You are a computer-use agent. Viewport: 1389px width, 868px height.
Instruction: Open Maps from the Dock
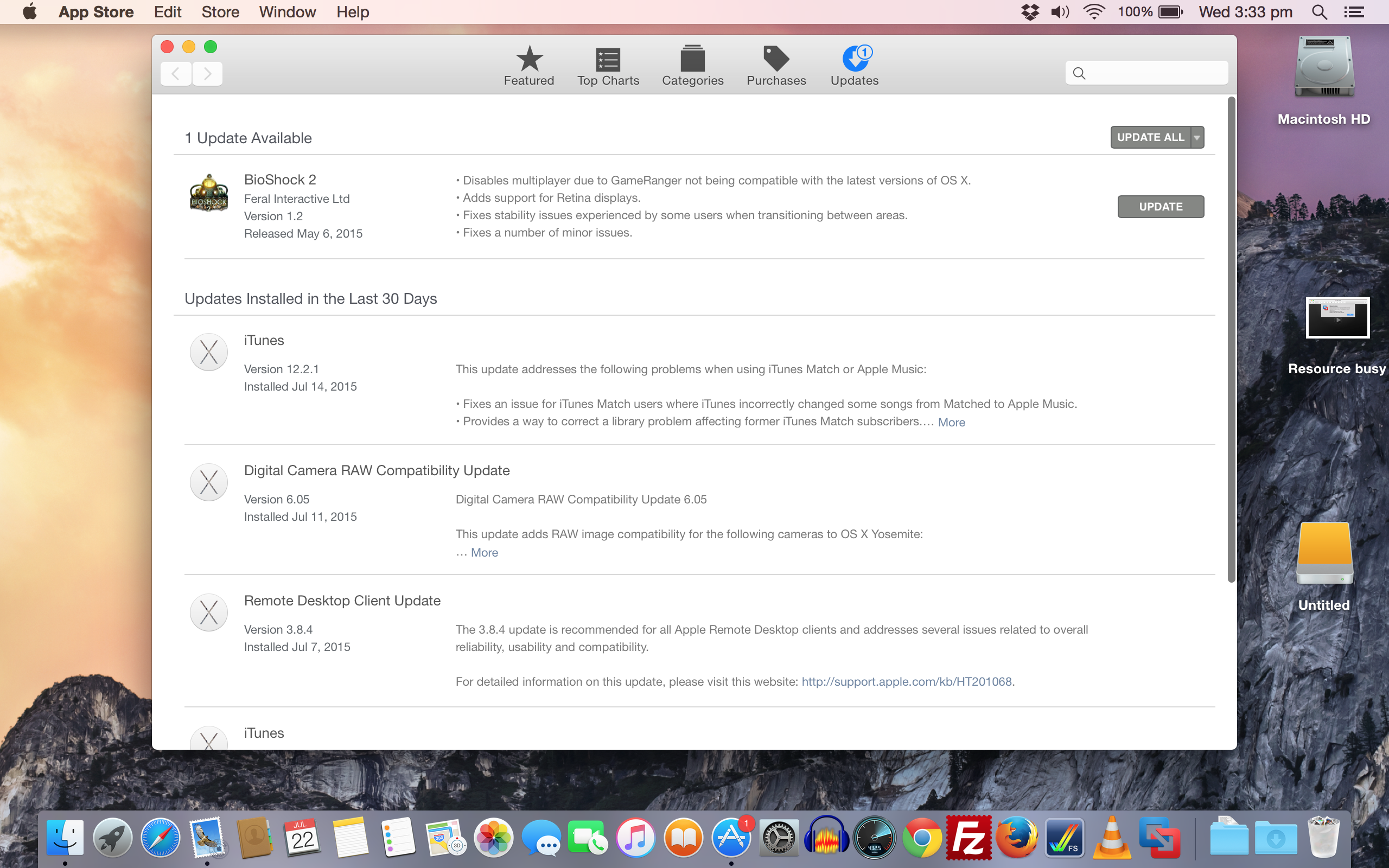[445, 837]
